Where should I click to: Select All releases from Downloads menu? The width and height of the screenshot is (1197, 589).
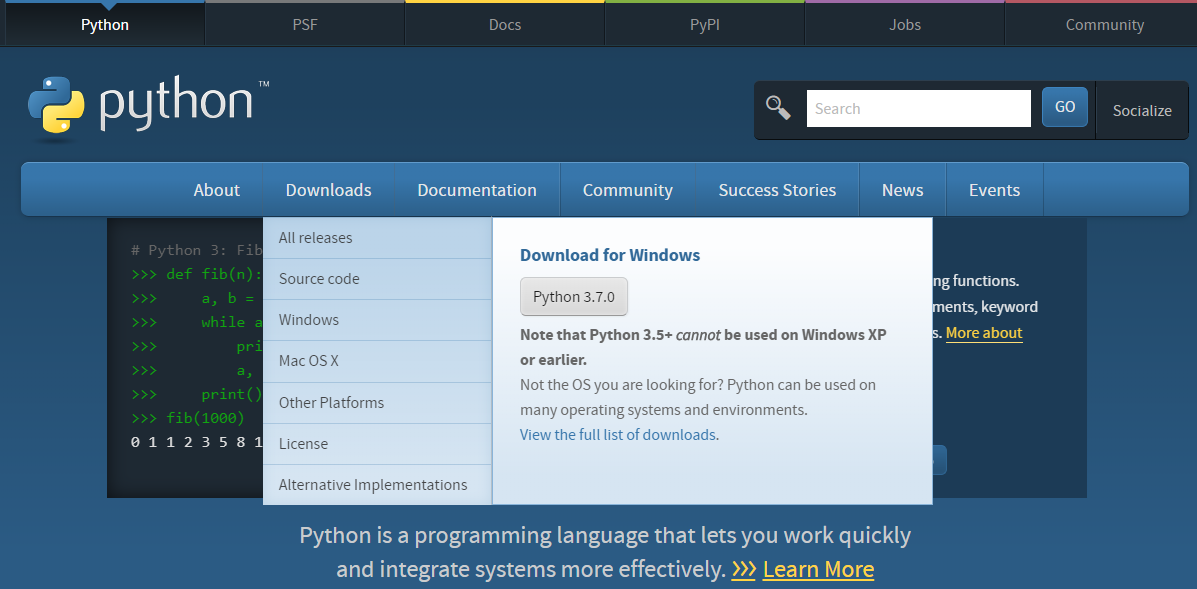pos(316,238)
